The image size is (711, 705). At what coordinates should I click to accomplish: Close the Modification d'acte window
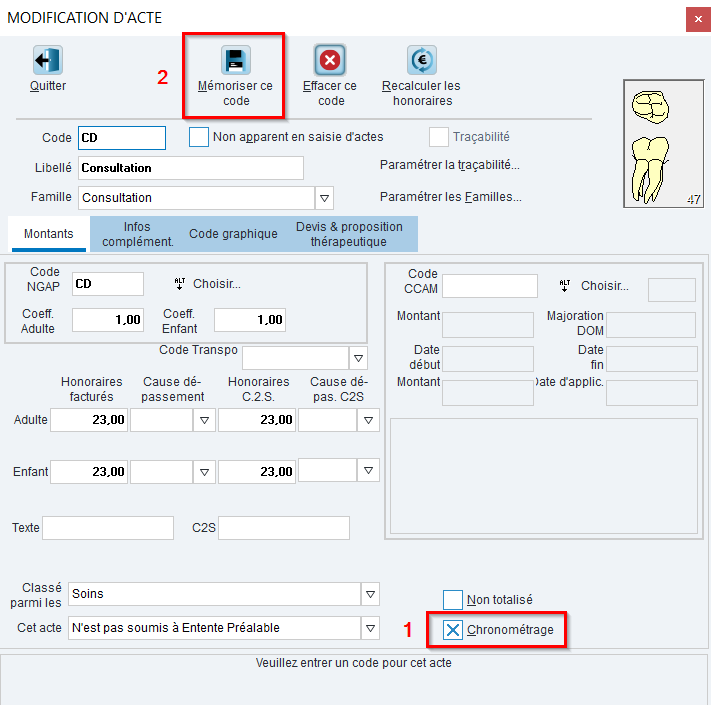[698, 19]
